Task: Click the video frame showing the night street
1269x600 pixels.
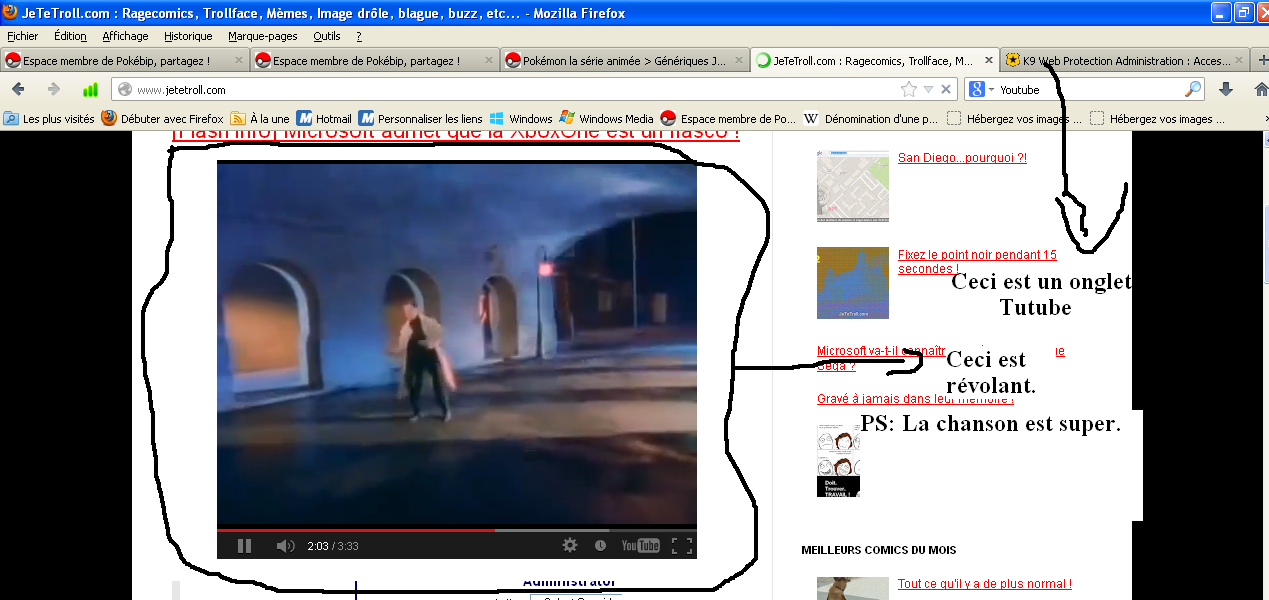Action: (x=457, y=343)
